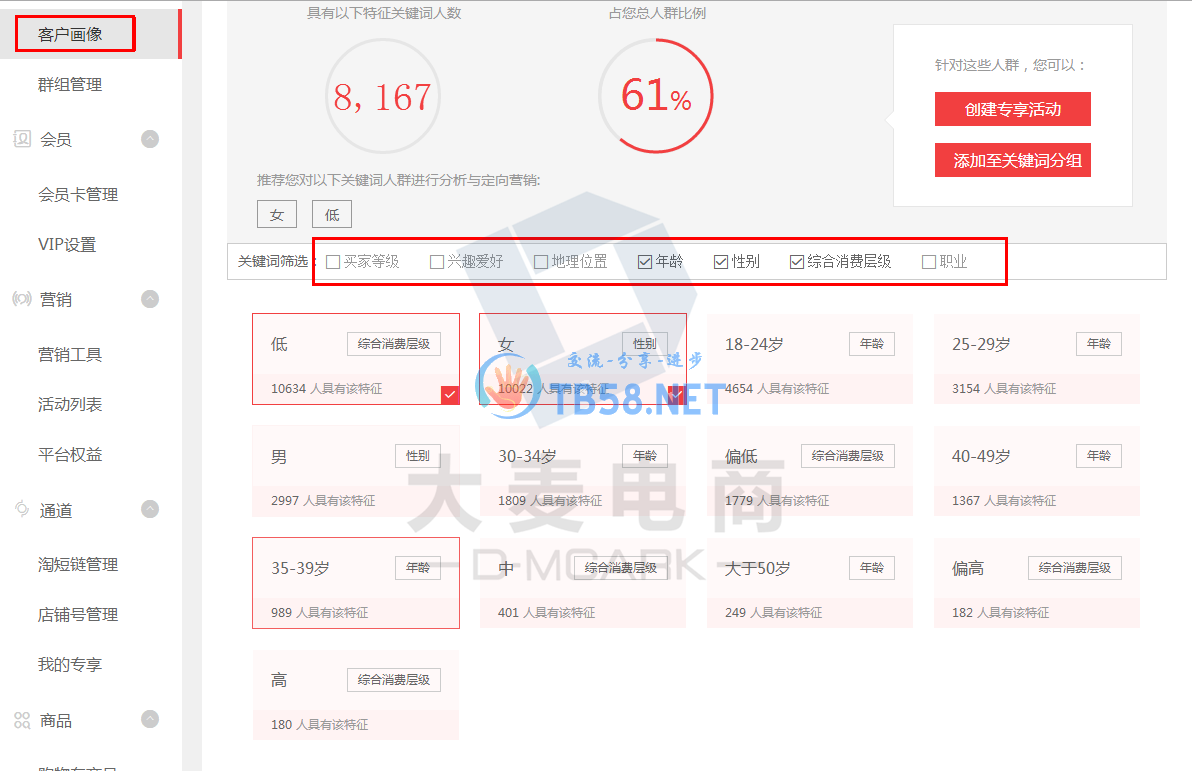Screen dimensions: 1192x771
Task: Open 会员卡管理 menu item
Action: point(78,195)
